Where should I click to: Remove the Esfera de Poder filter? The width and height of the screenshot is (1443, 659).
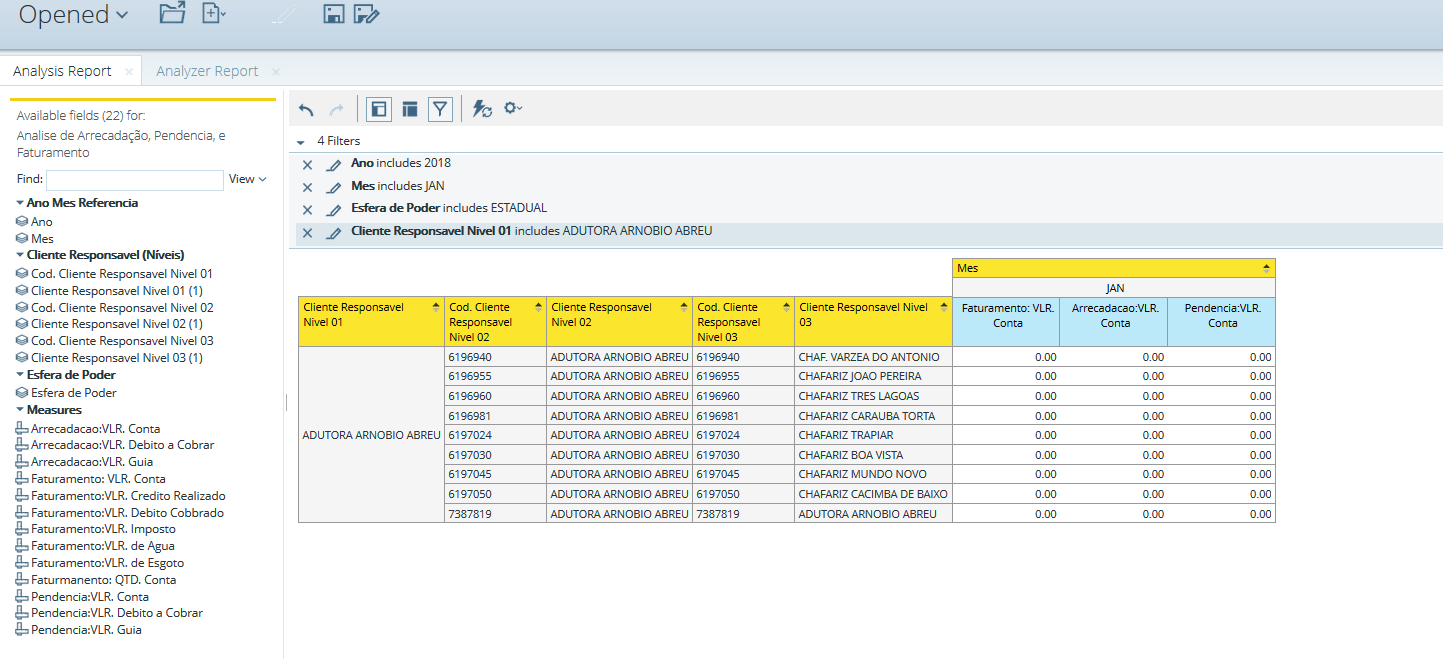pos(308,210)
